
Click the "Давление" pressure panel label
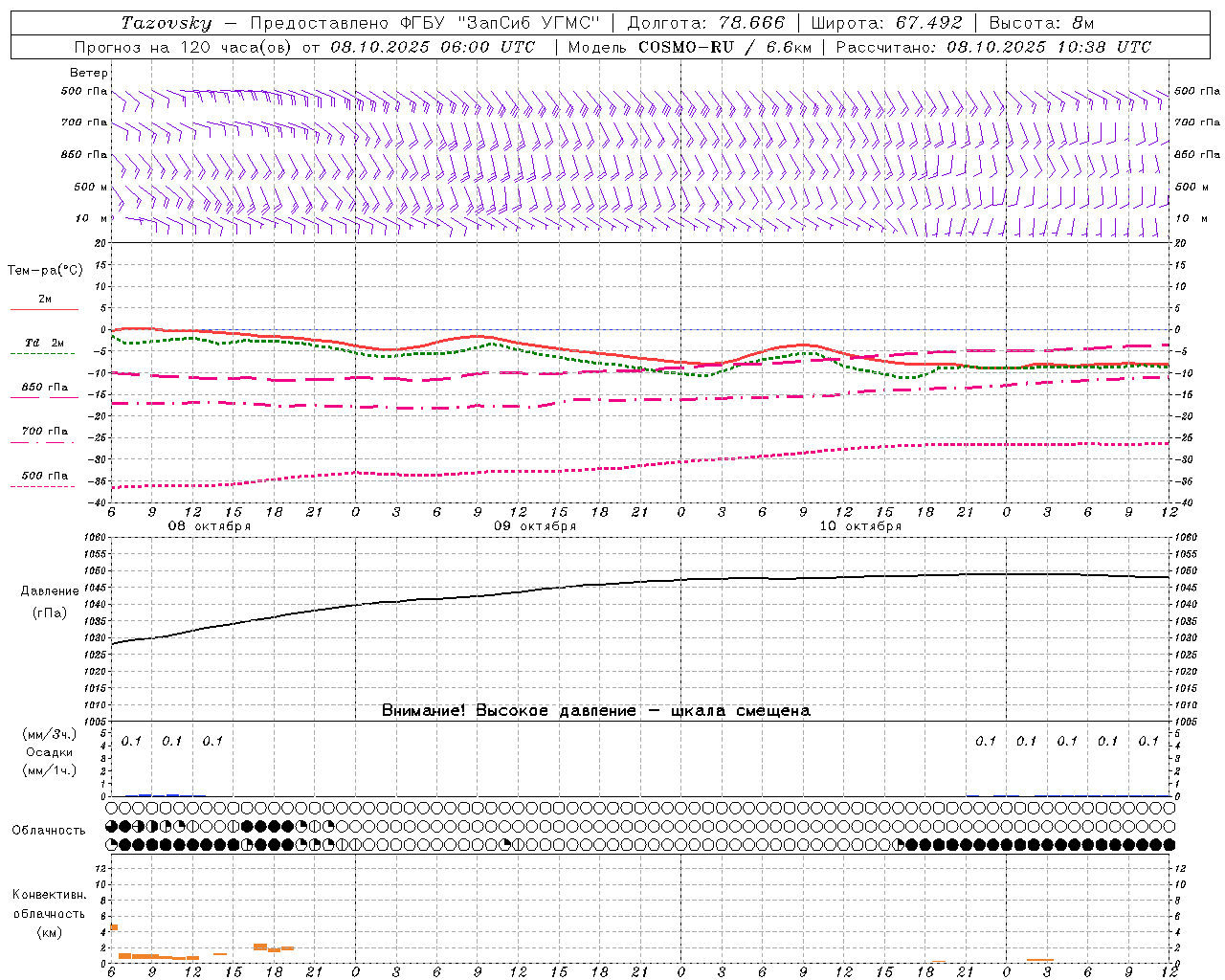click(x=49, y=591)
